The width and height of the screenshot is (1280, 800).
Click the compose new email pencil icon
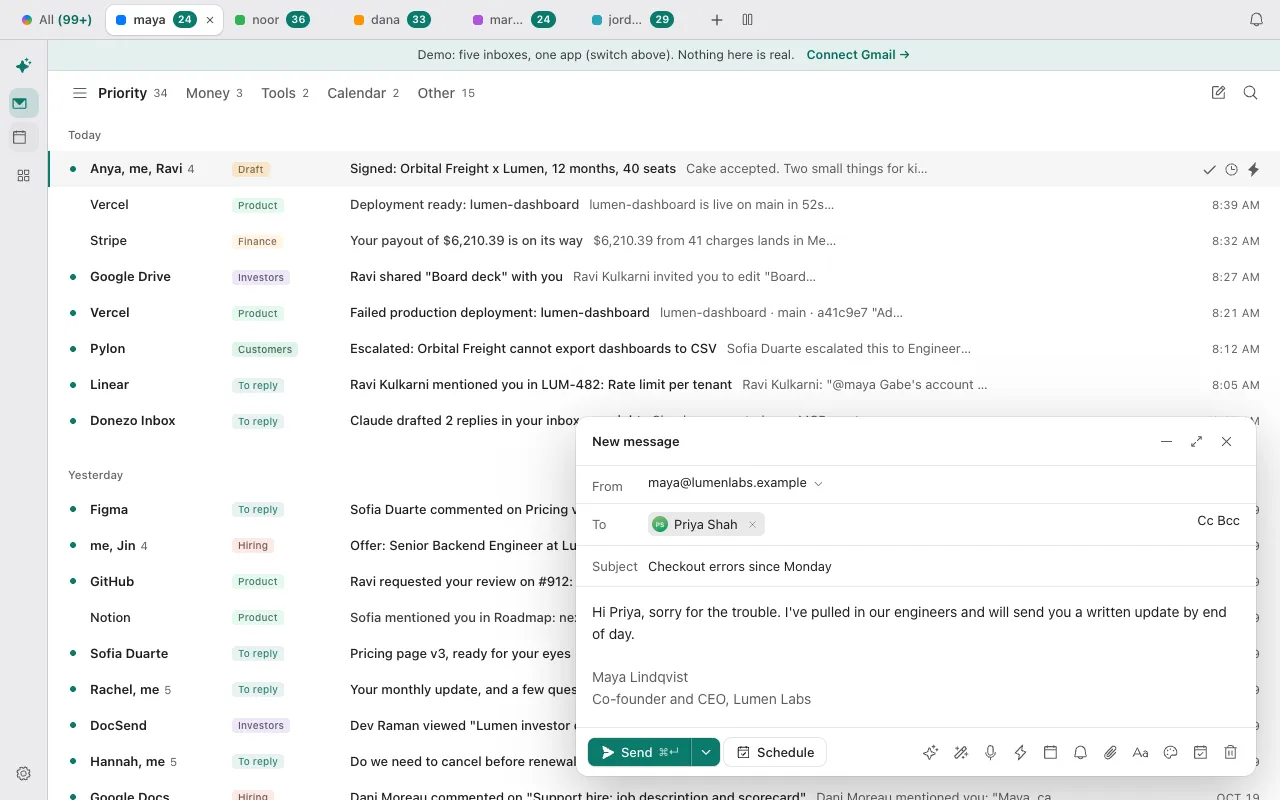coord(1218,93)
